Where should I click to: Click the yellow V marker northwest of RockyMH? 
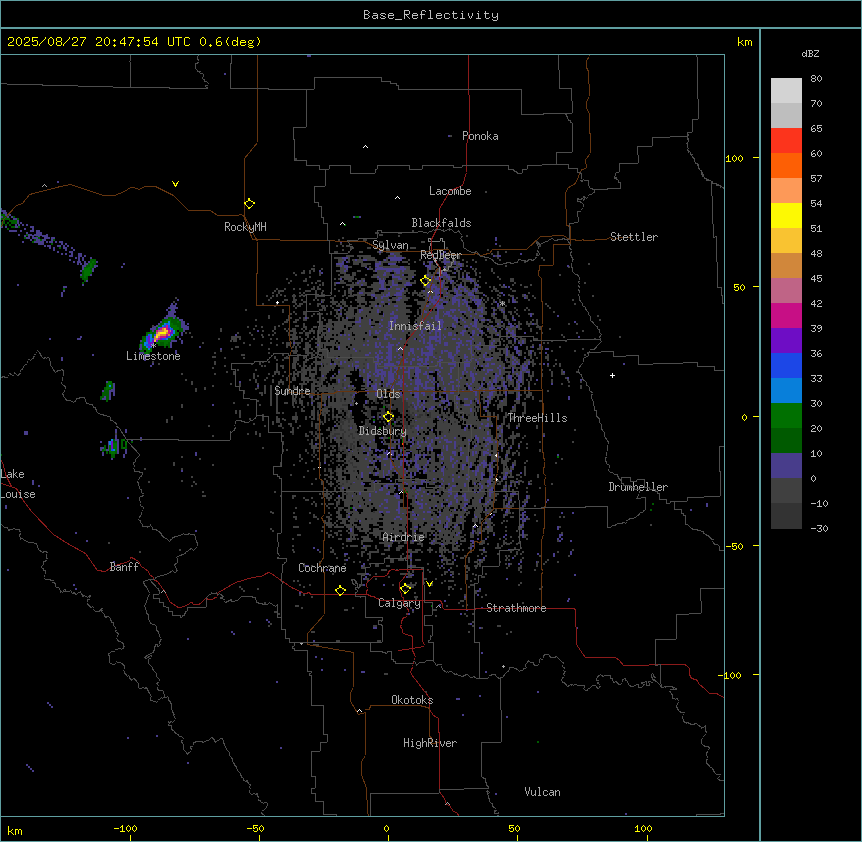(175, 184)
